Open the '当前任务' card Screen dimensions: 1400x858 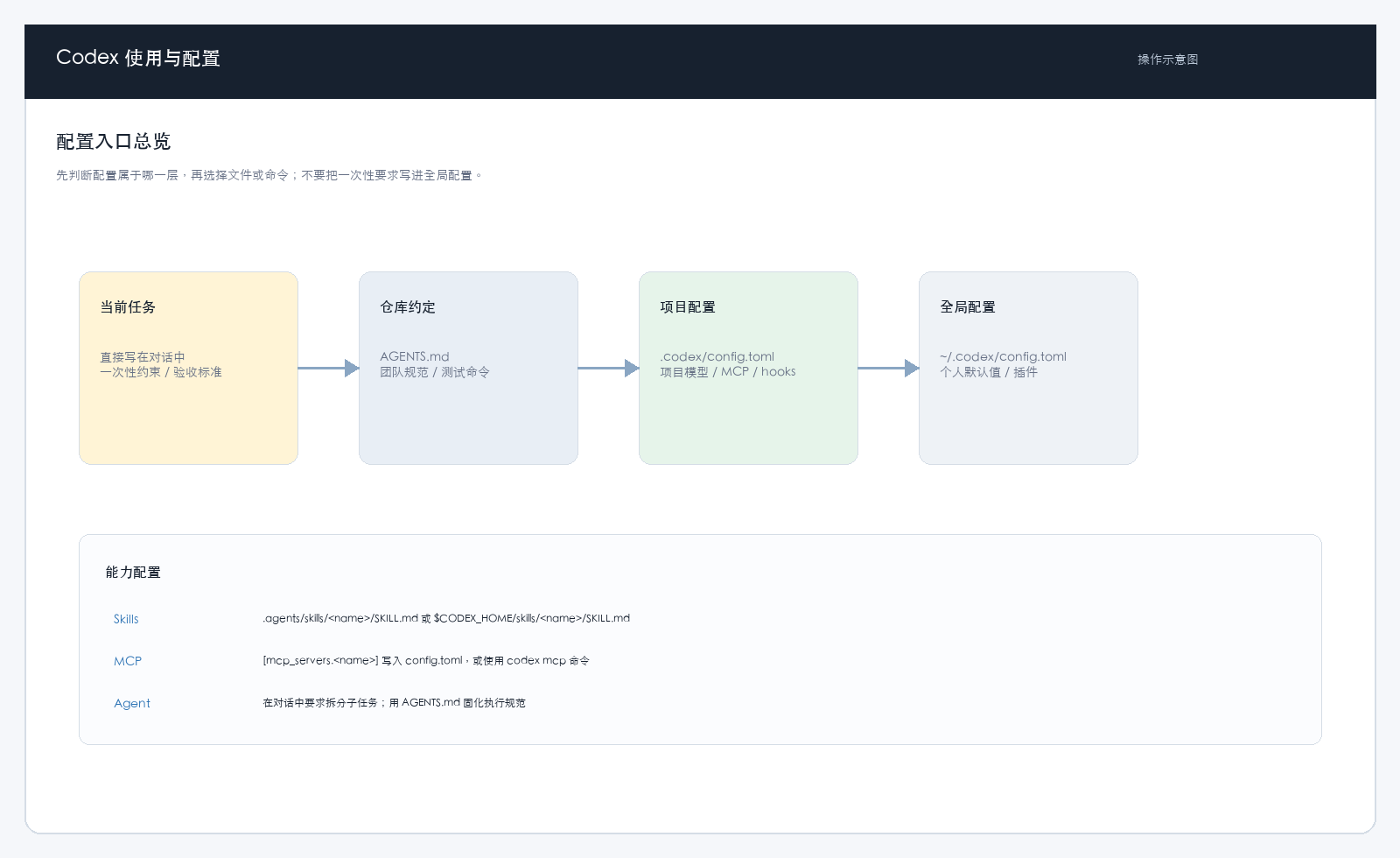point(188,368)
